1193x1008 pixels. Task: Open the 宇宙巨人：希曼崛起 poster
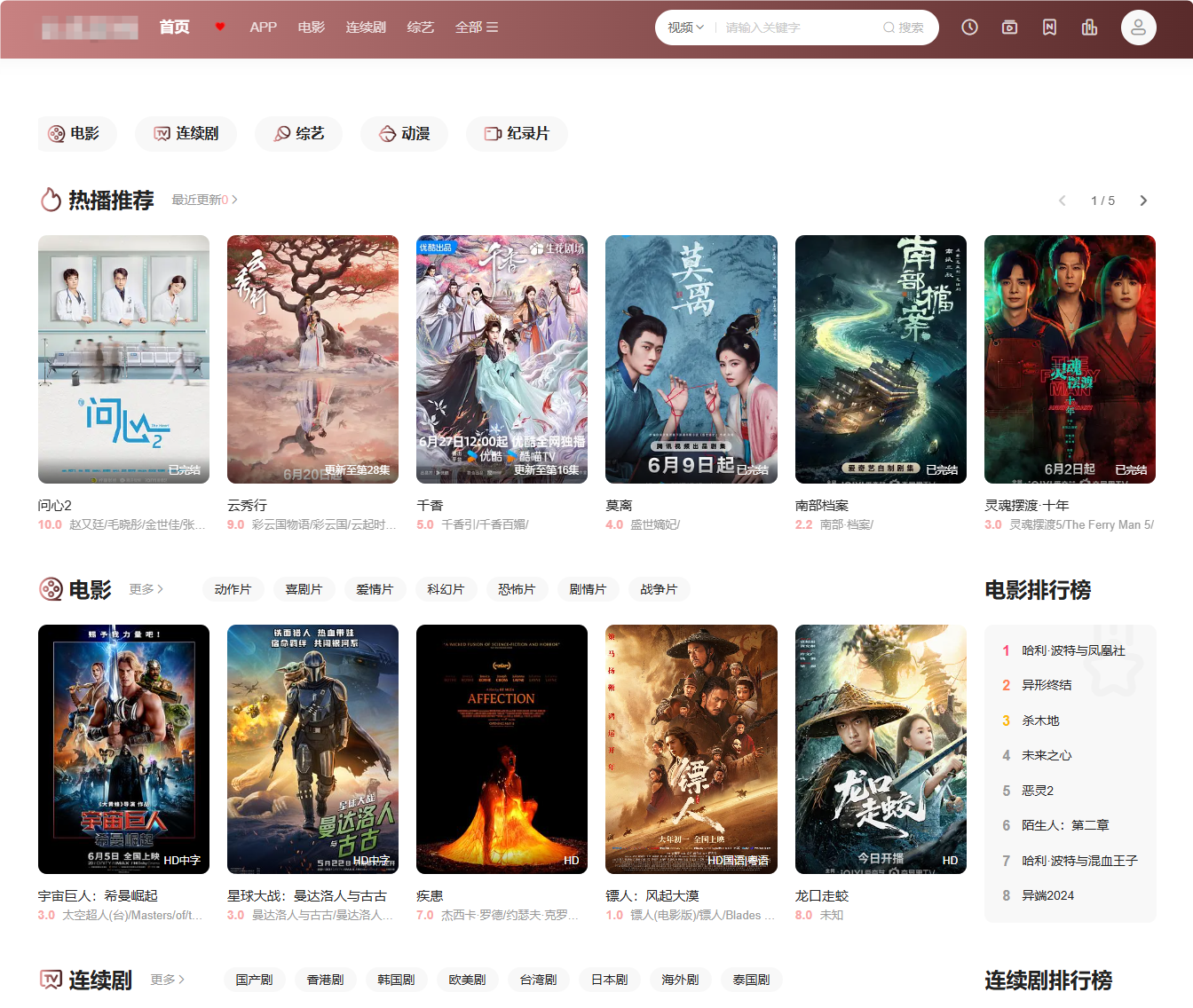point(123,750)
